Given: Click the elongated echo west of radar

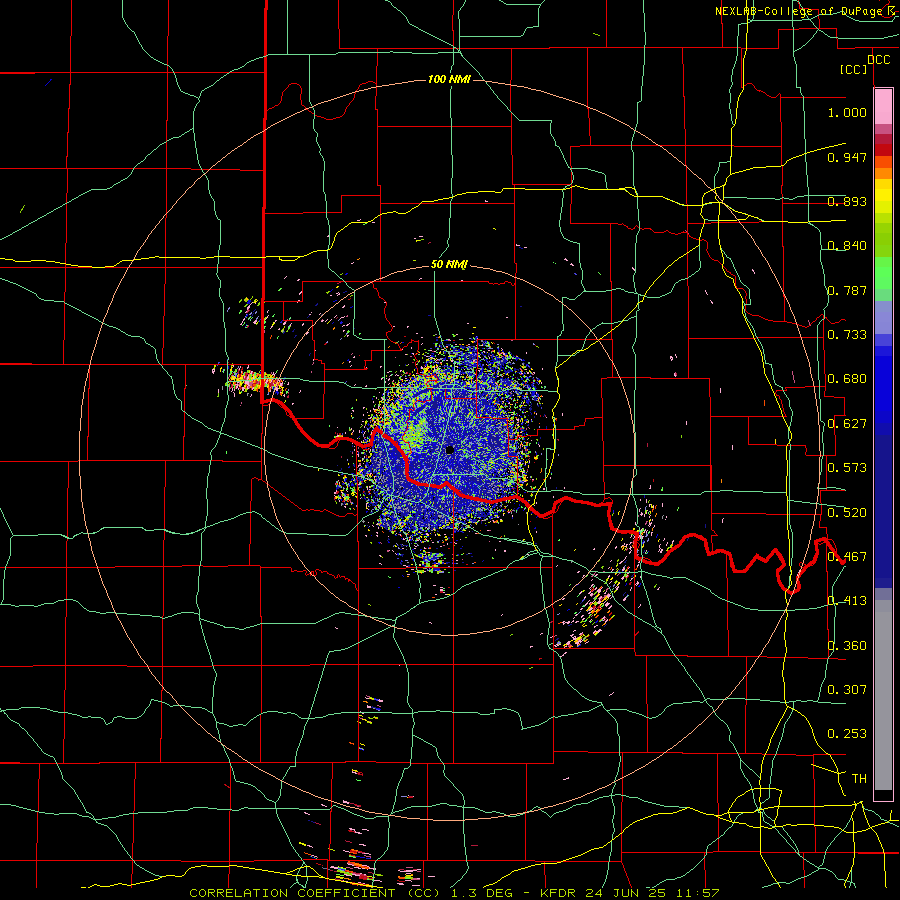Looking at the screenshot, I should click(253, 381).
